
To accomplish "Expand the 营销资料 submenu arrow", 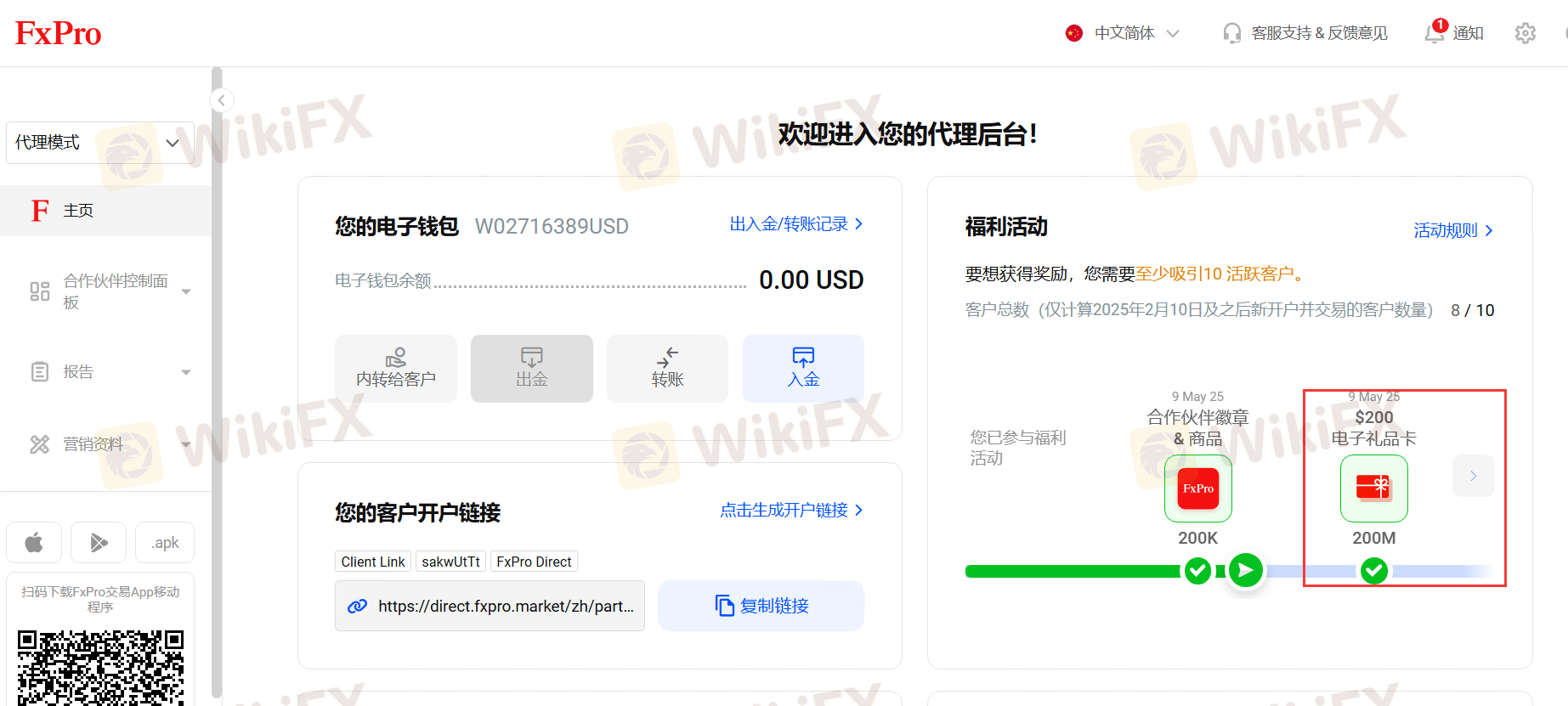I will [186, 444].
